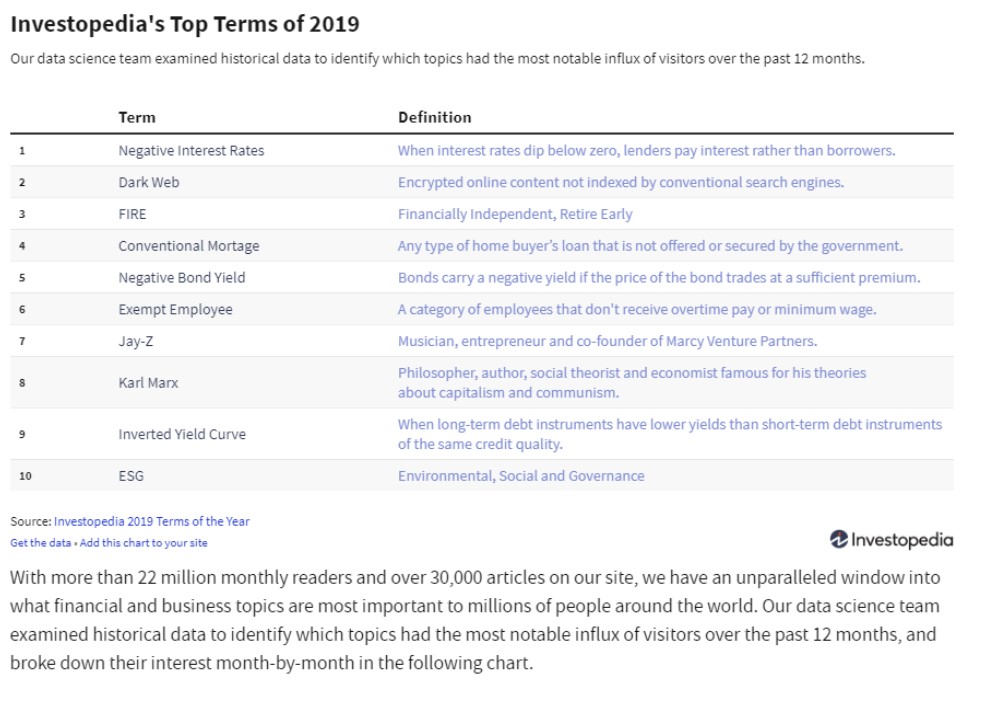Open the Dark Web definition link
Viewport: 991px width, 709px height.
[x=621, y=182]
